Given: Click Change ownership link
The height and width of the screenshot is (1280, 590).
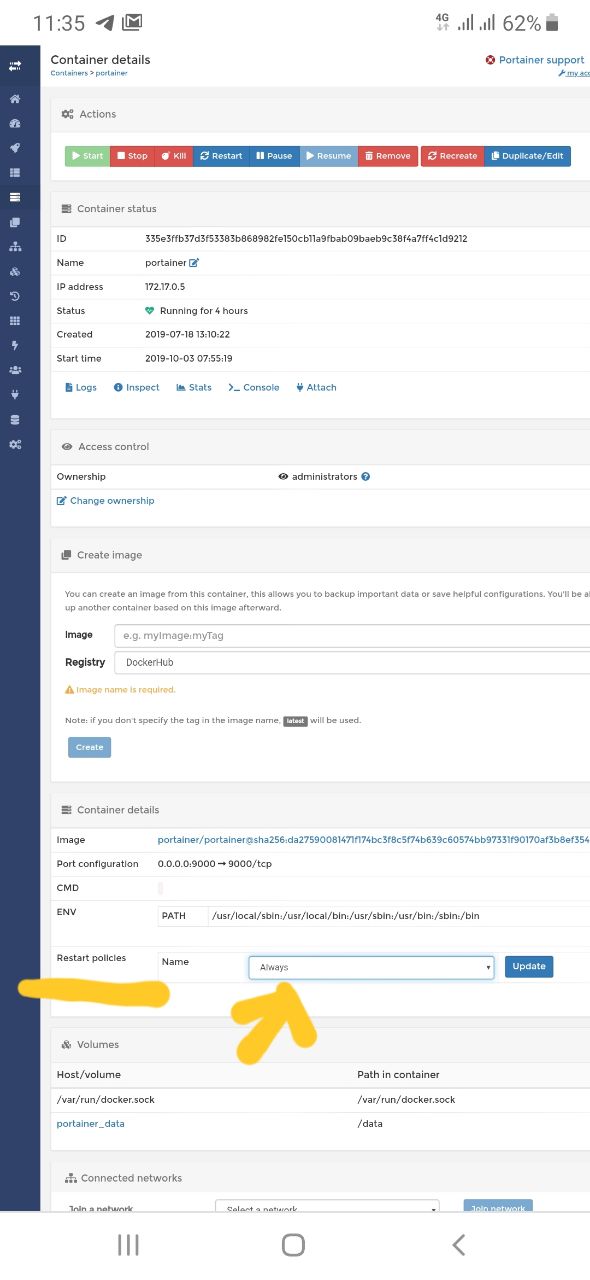Looking at the screenshot, I should [x=106, y=501].
